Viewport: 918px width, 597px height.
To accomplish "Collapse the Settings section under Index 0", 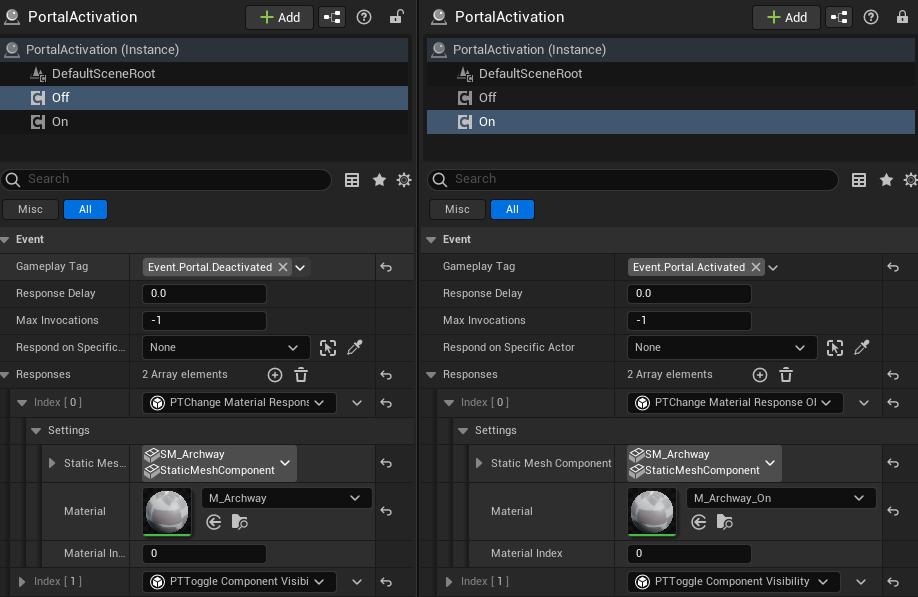I will [464, 429].
